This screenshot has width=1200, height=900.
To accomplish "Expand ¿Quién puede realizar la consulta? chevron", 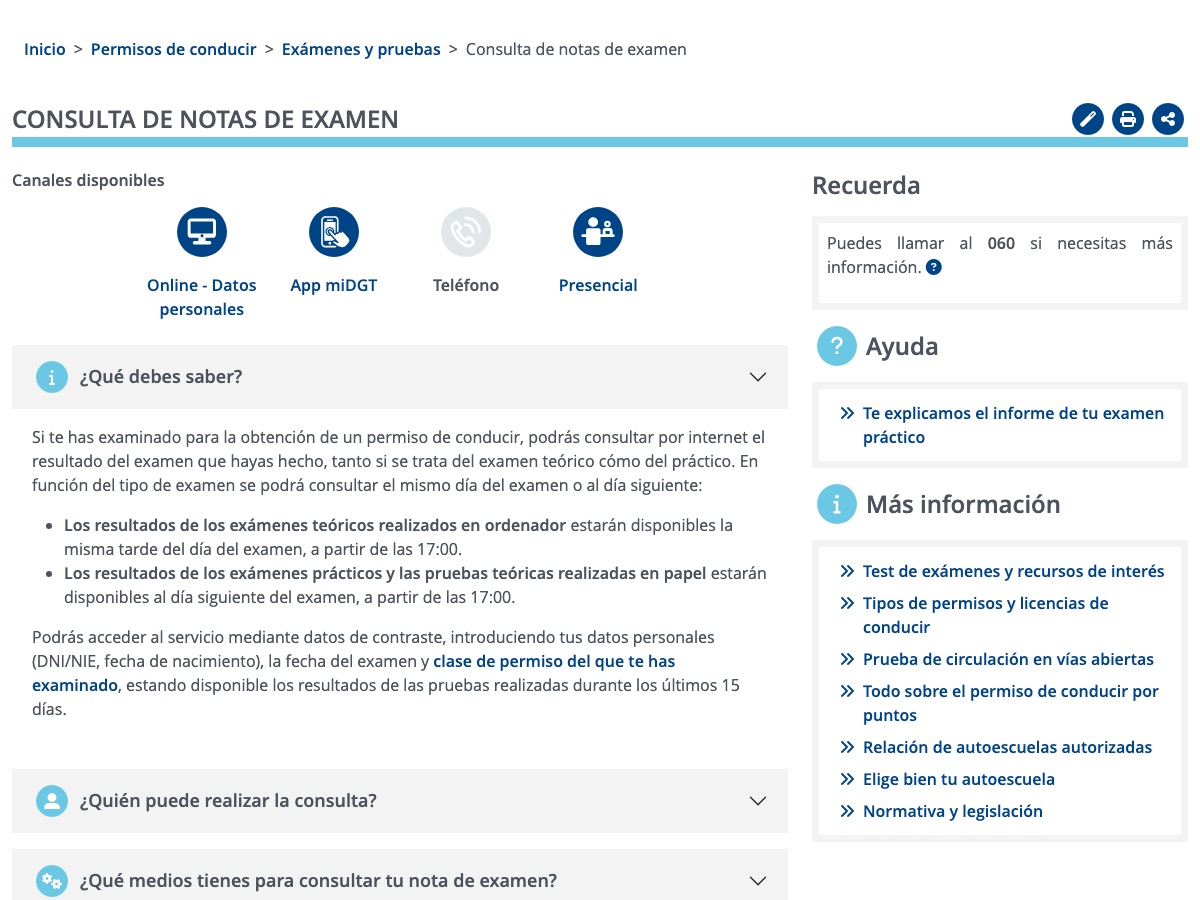I will pos(758,801).
